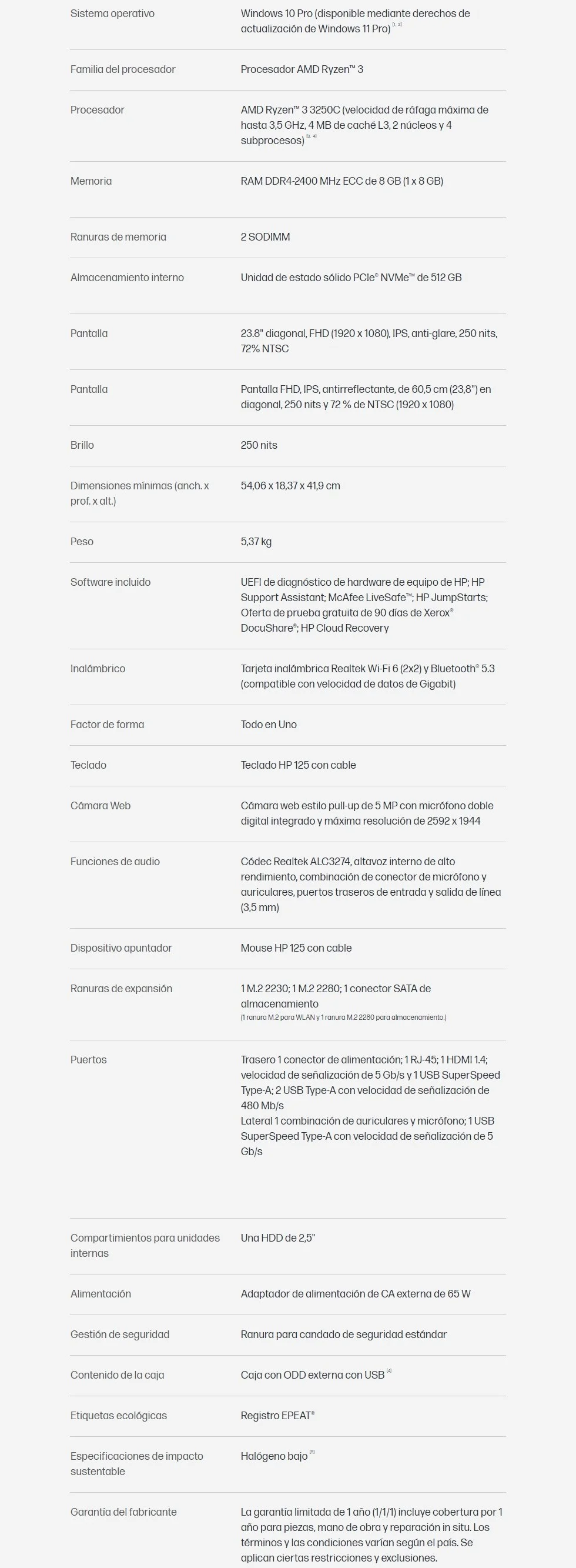Click the RAM DDR4-2400 MHz memory value

[x=342, y=181]
